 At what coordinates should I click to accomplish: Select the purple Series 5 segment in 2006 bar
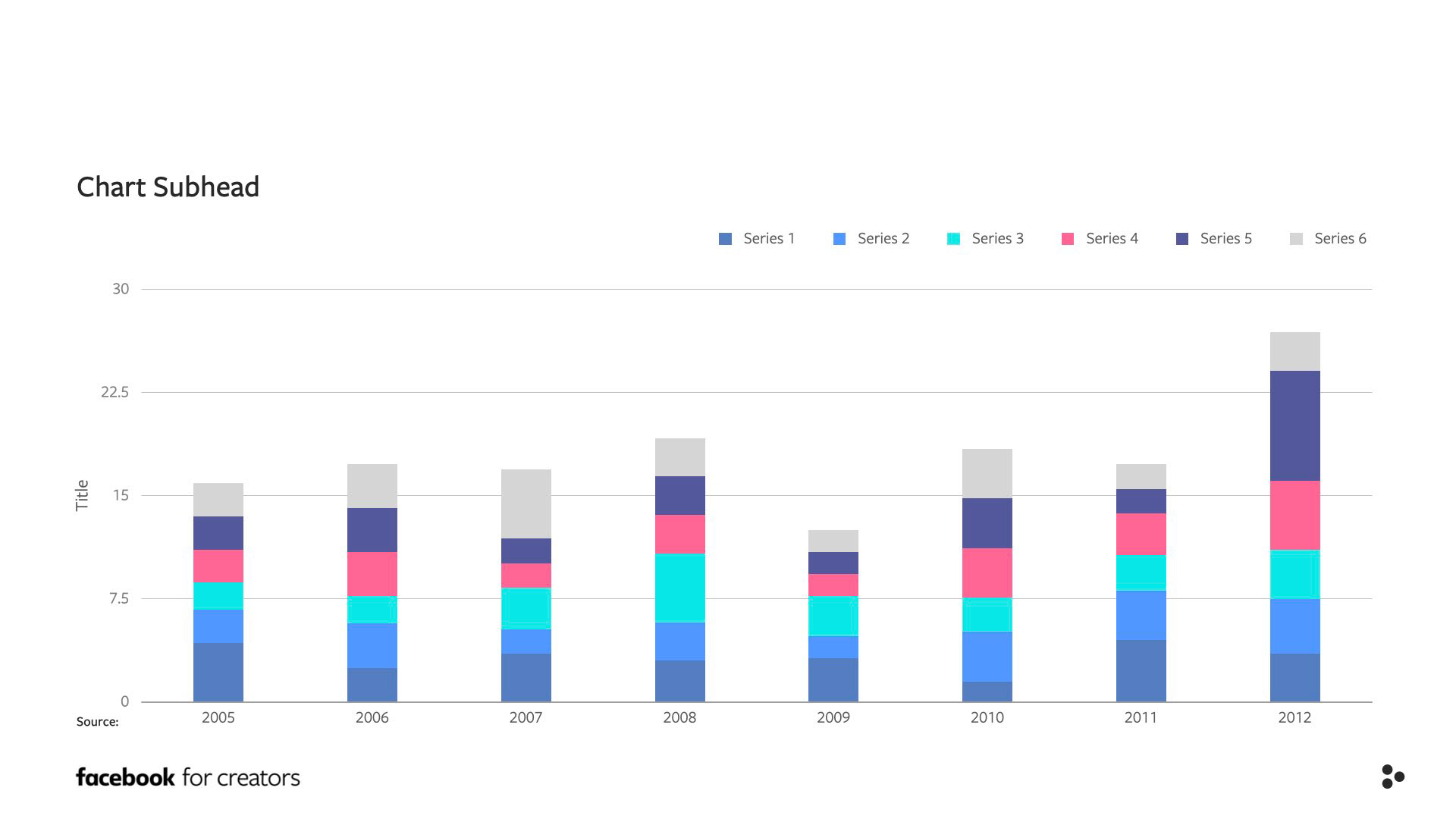click(x=372, y=530)
